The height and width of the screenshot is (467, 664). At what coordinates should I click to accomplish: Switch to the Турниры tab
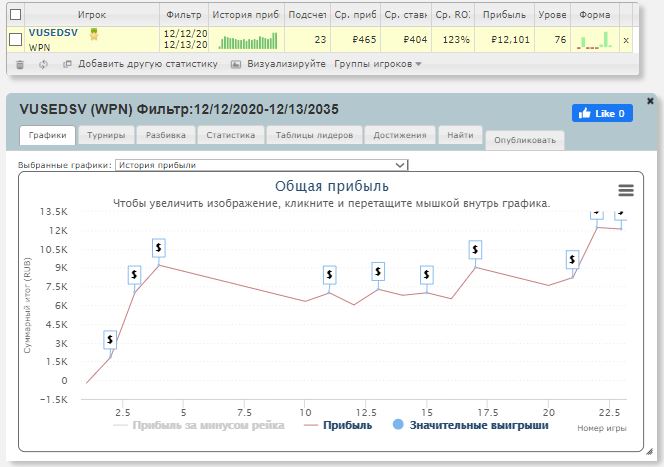[106, 135]
